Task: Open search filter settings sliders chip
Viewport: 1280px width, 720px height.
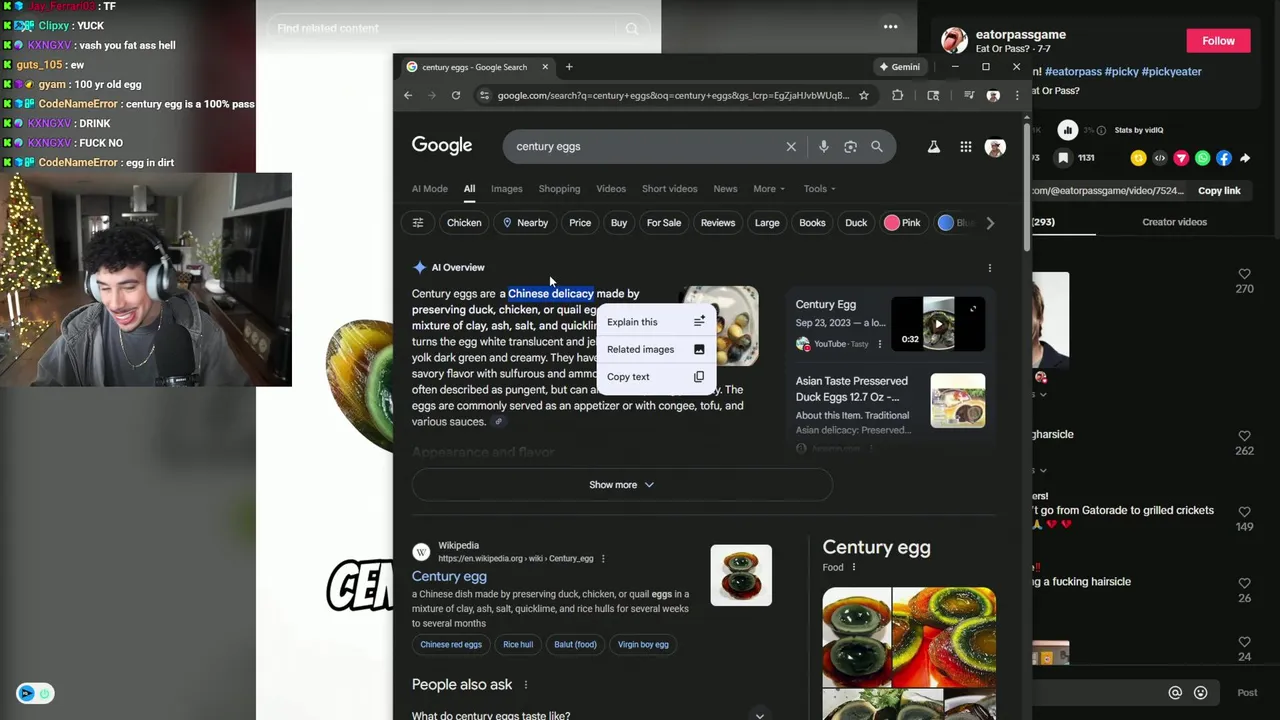Action: [x=418, y=223]
